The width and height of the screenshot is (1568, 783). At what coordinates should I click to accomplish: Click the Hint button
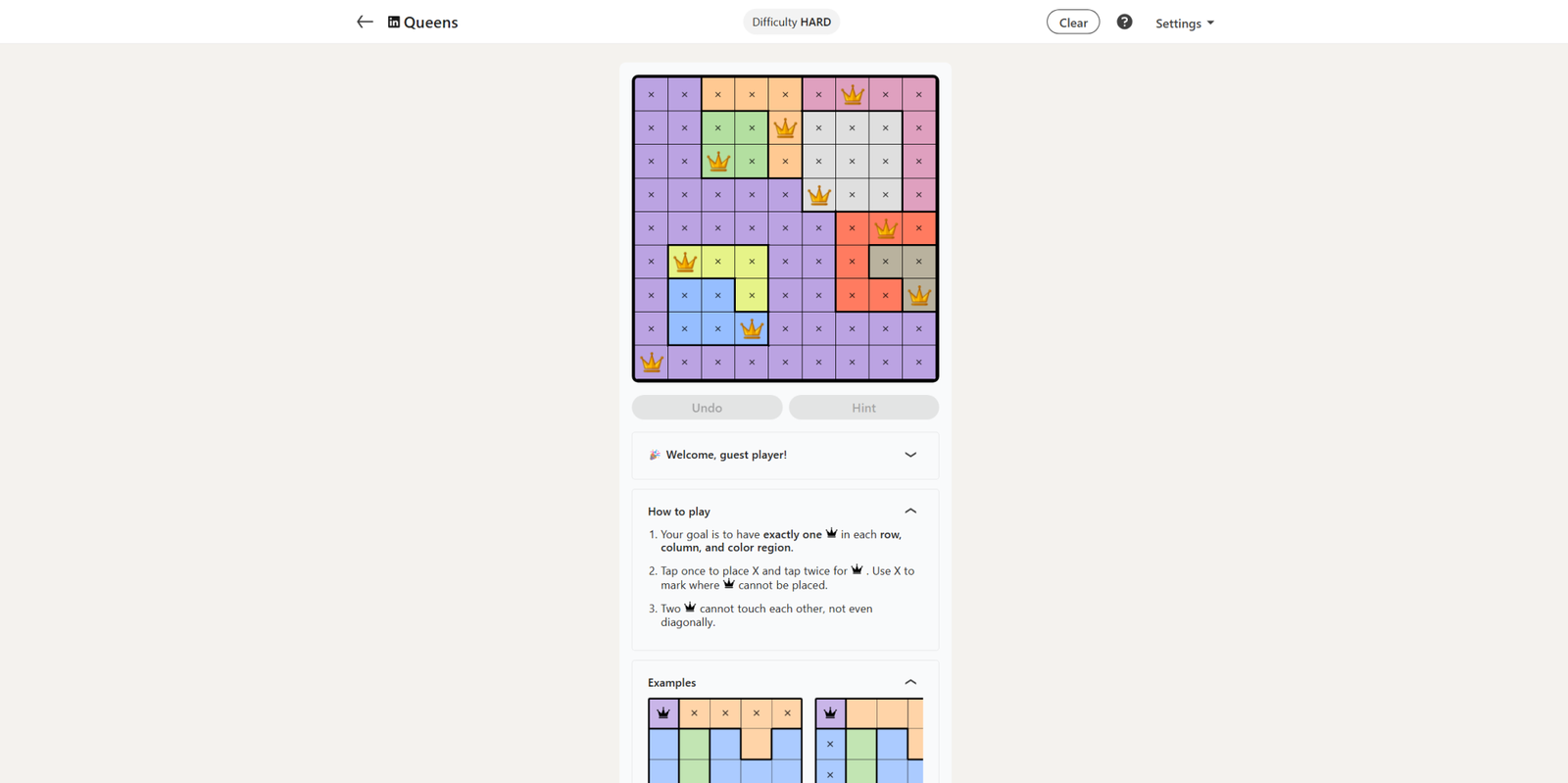click(863, 408)
